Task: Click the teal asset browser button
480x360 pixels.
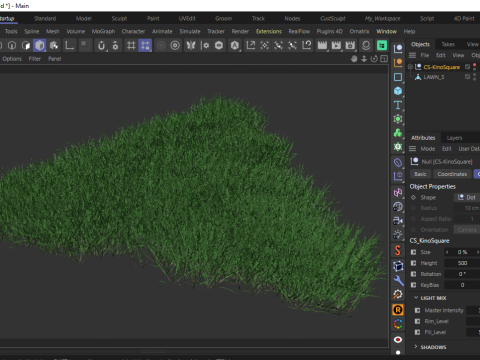Action: click(x=382, y=45)
